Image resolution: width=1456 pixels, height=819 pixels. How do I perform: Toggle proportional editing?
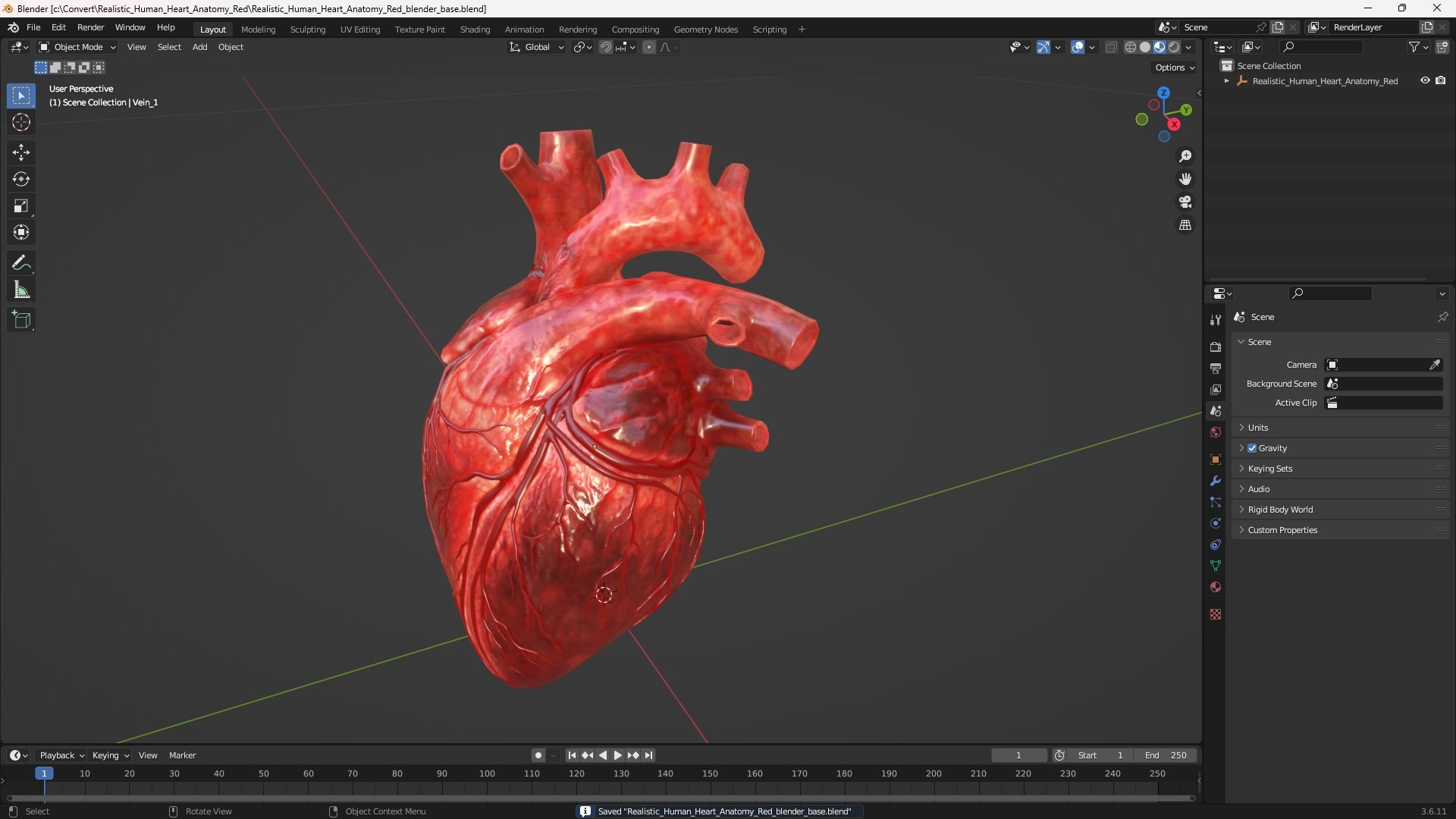[x=649, y=47]
